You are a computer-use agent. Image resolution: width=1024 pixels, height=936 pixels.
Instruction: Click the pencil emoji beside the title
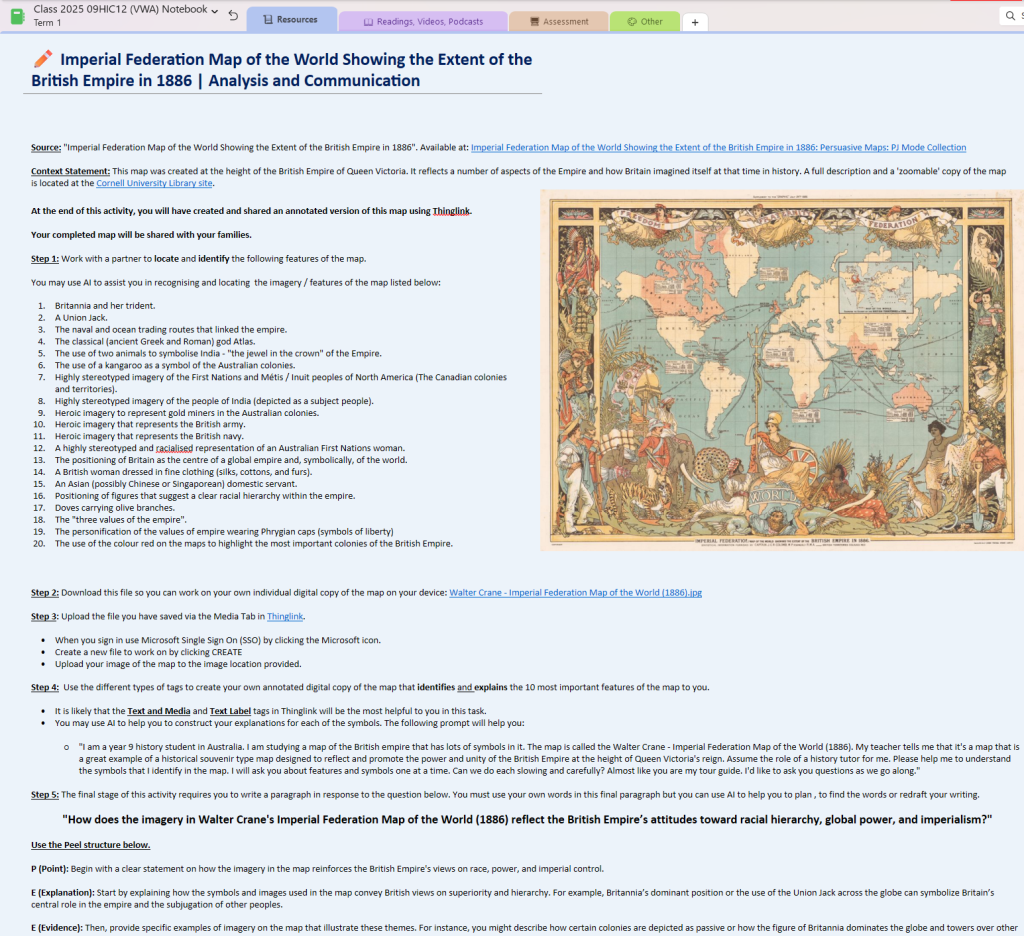point(43,60)
